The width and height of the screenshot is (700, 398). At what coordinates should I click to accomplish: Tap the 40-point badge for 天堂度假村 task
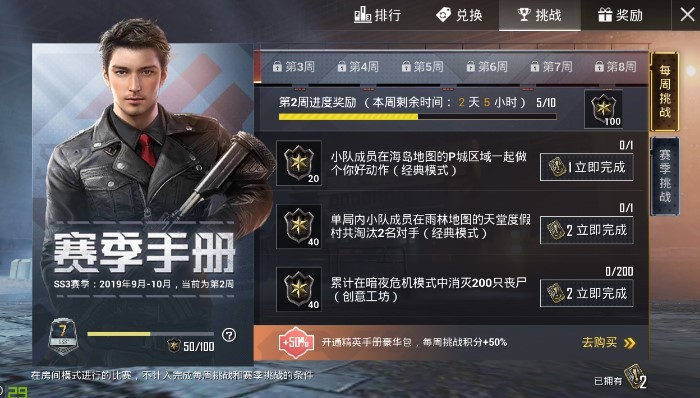299,226
